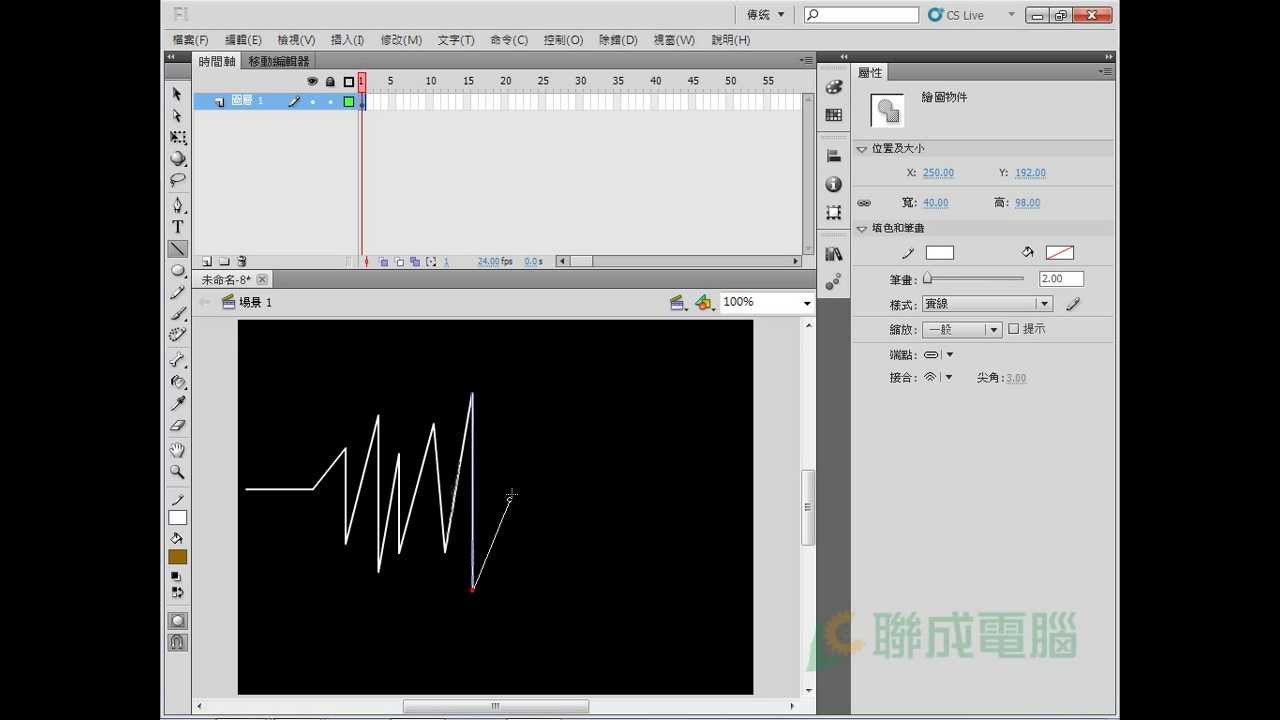Collapse the 填色和筆畫 section
Image resolution: width=1280 pixels, height=720 pixels.
coord(862,229)
